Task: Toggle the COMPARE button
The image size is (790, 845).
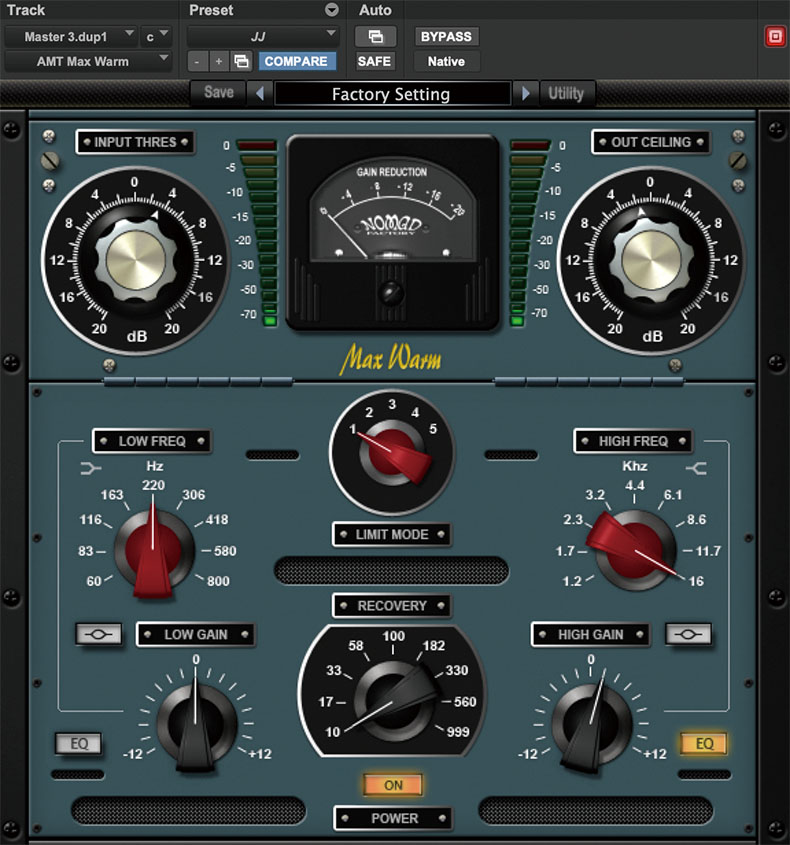Action: [296, 61]
